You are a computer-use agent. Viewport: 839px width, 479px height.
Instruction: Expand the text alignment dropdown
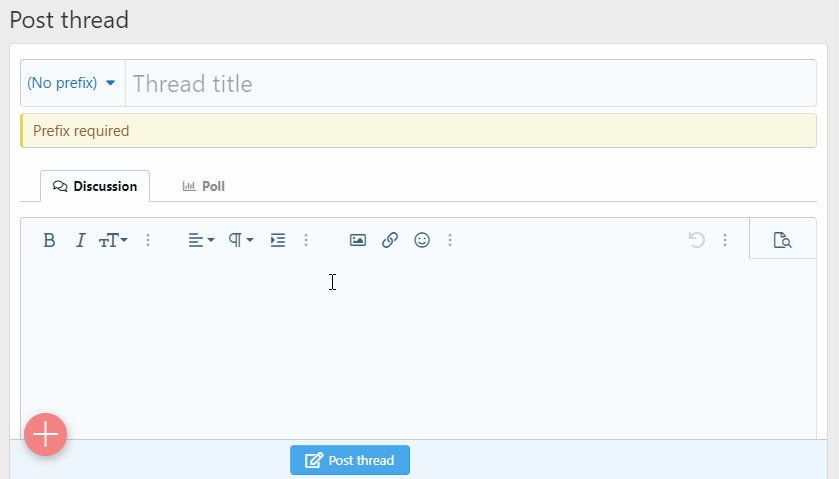pyautogui.click(x=201, y=240)
